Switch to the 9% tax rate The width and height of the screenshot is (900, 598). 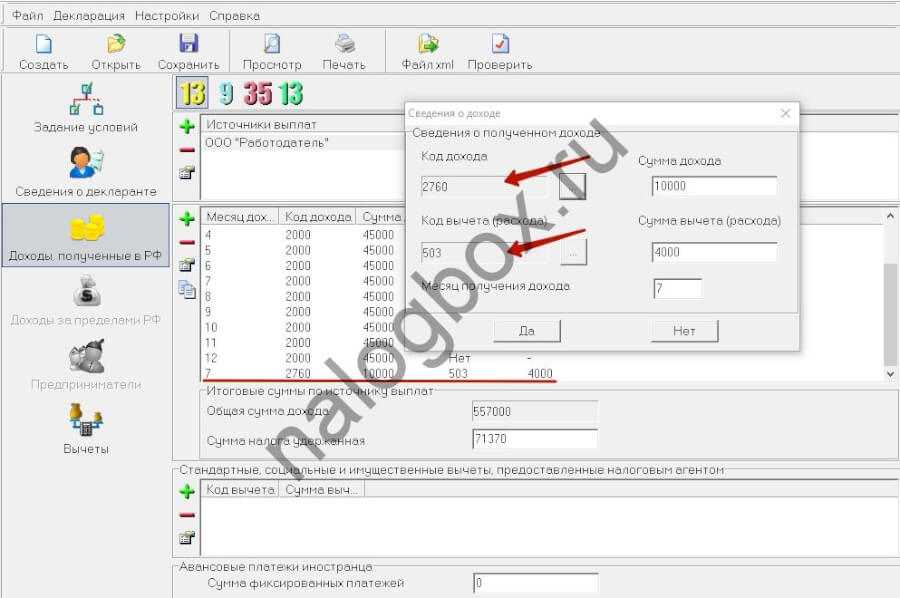coord(226,94)
